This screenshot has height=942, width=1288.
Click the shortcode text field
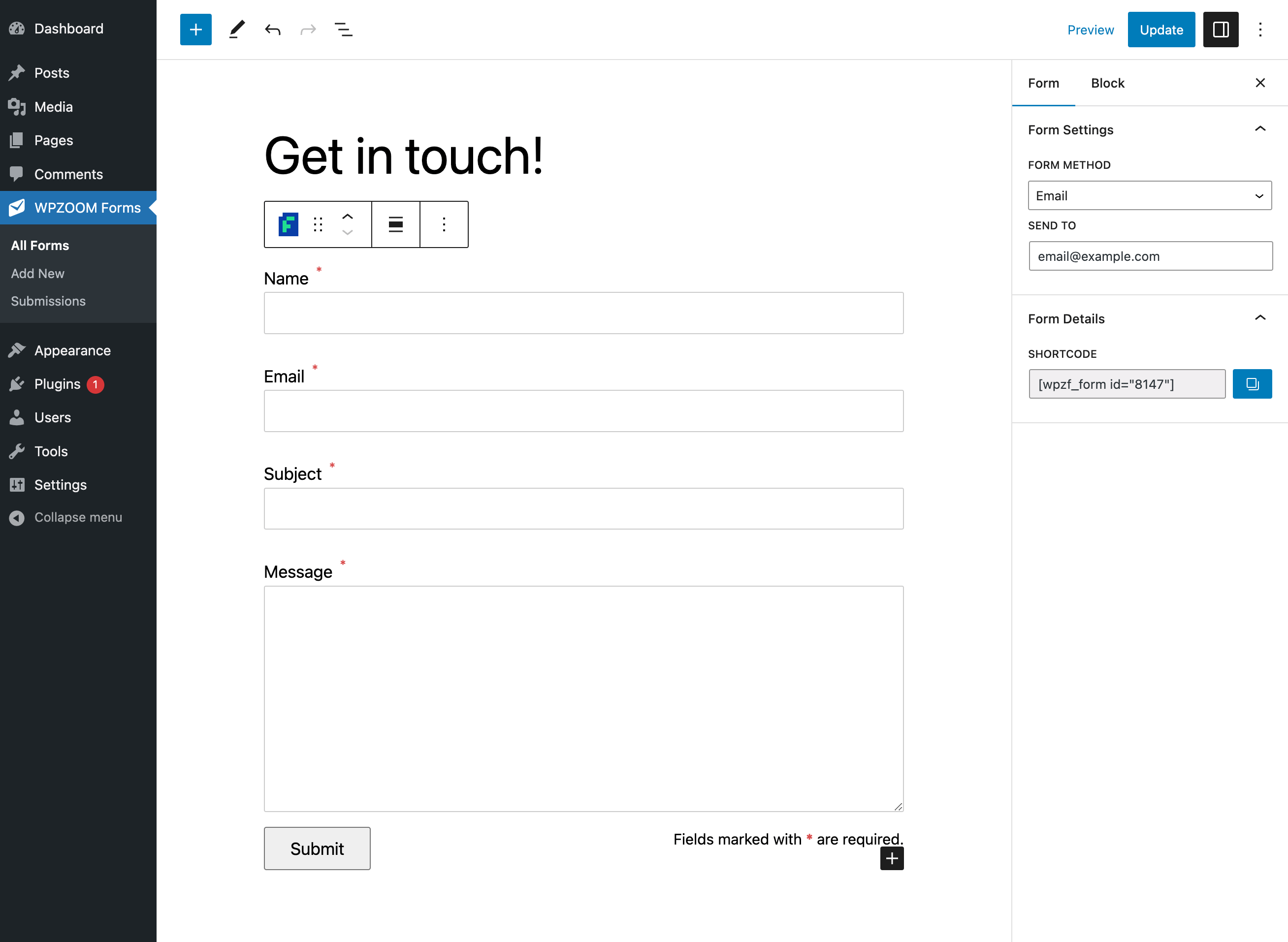coord(1127,384)
